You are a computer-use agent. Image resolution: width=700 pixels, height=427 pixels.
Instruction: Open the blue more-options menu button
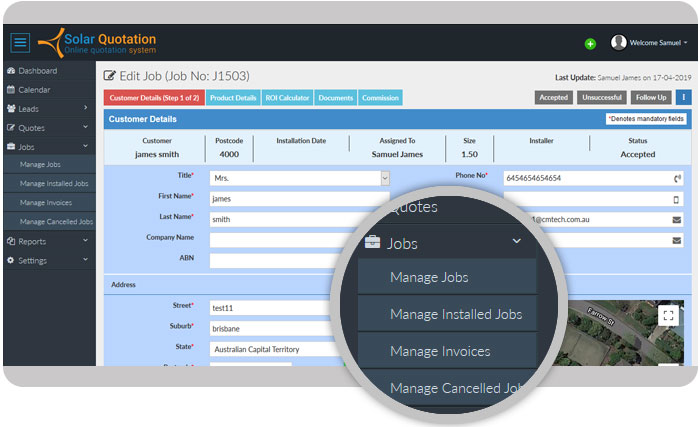pyautogui.click(x=684, y=97)
